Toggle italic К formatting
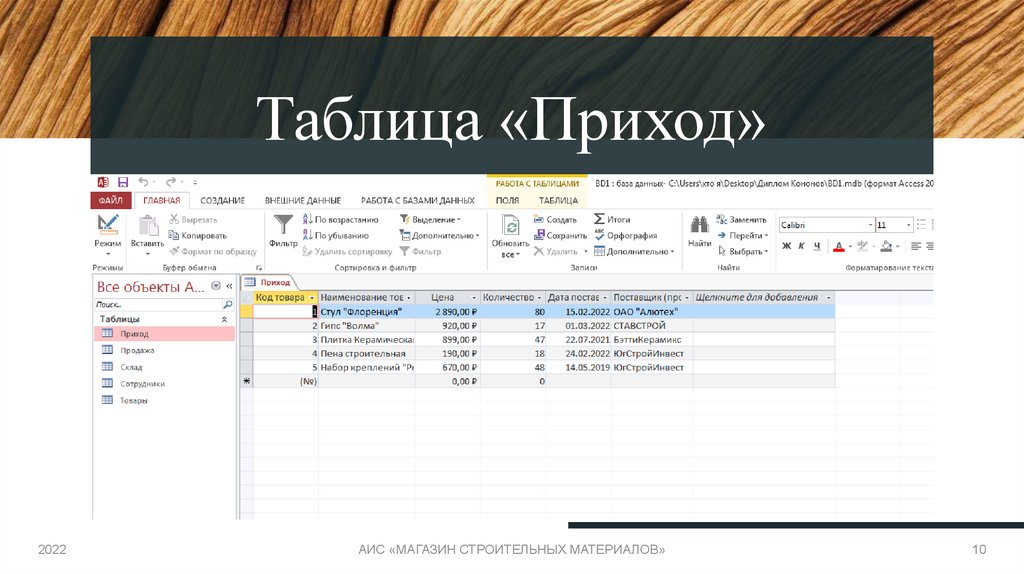 pyautogui.click(x=801, y=246)
